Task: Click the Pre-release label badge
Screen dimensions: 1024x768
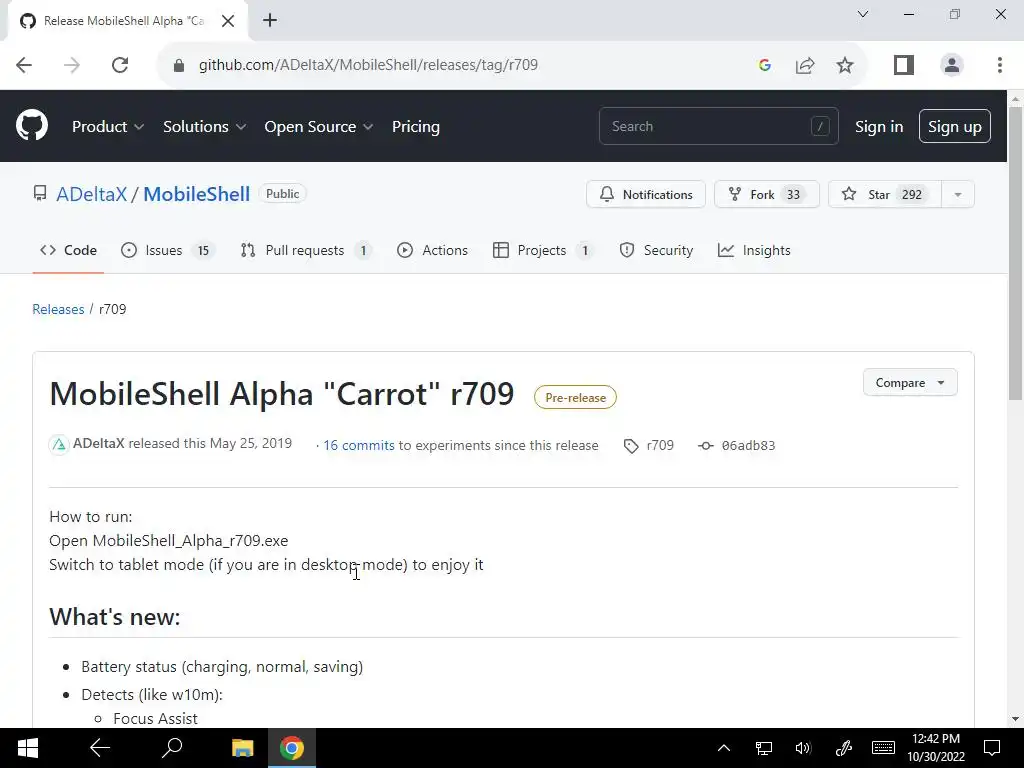Action: 575,397
